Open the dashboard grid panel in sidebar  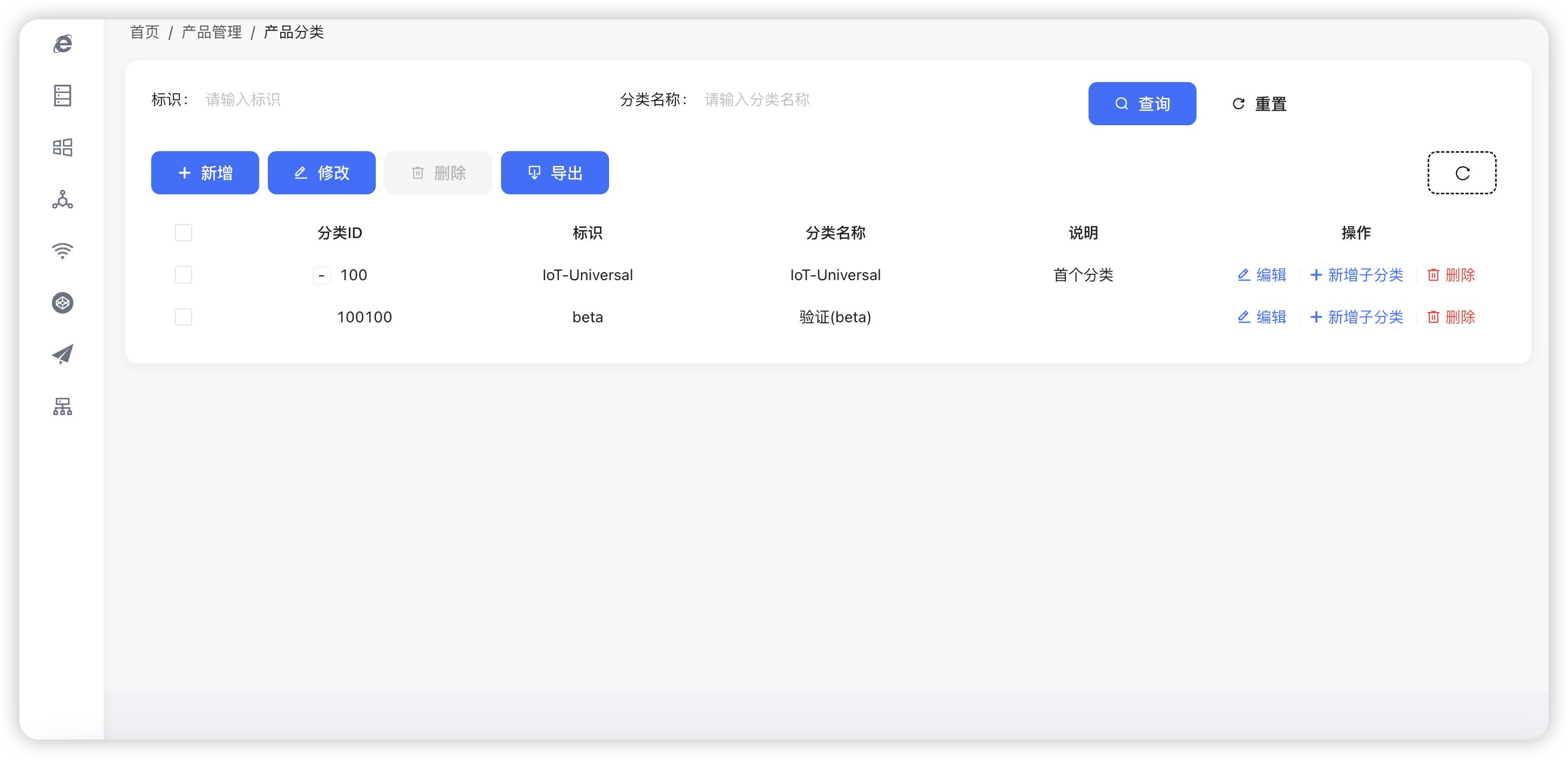(63, 147)
